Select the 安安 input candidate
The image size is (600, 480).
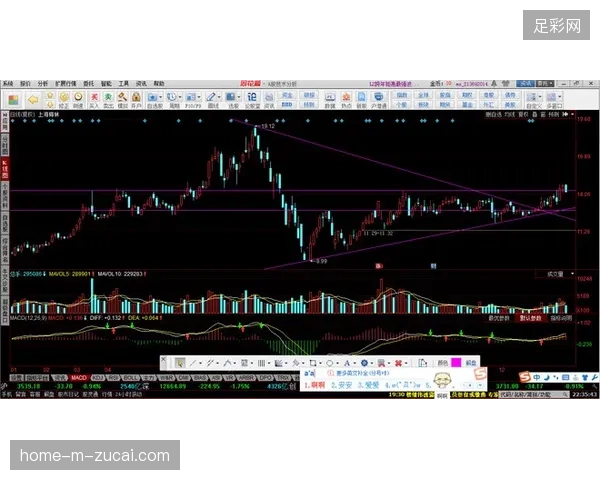(x=341, y=385)
